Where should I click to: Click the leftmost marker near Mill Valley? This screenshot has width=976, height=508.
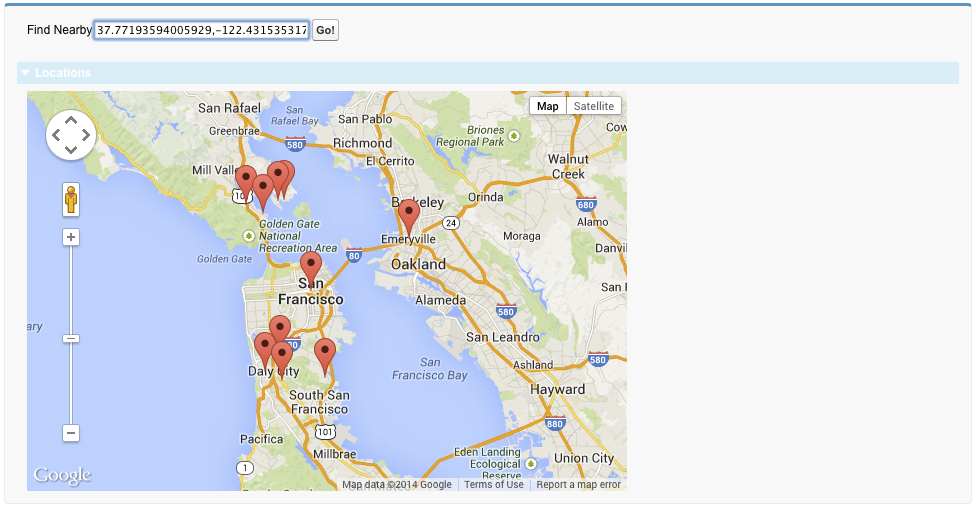tap(245, 182)
